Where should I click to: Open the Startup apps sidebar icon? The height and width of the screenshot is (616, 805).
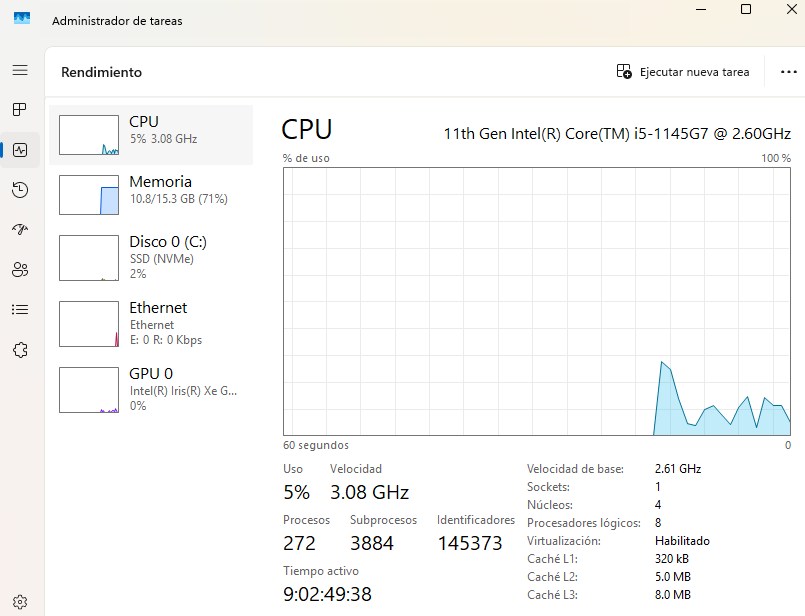[20, 230]
